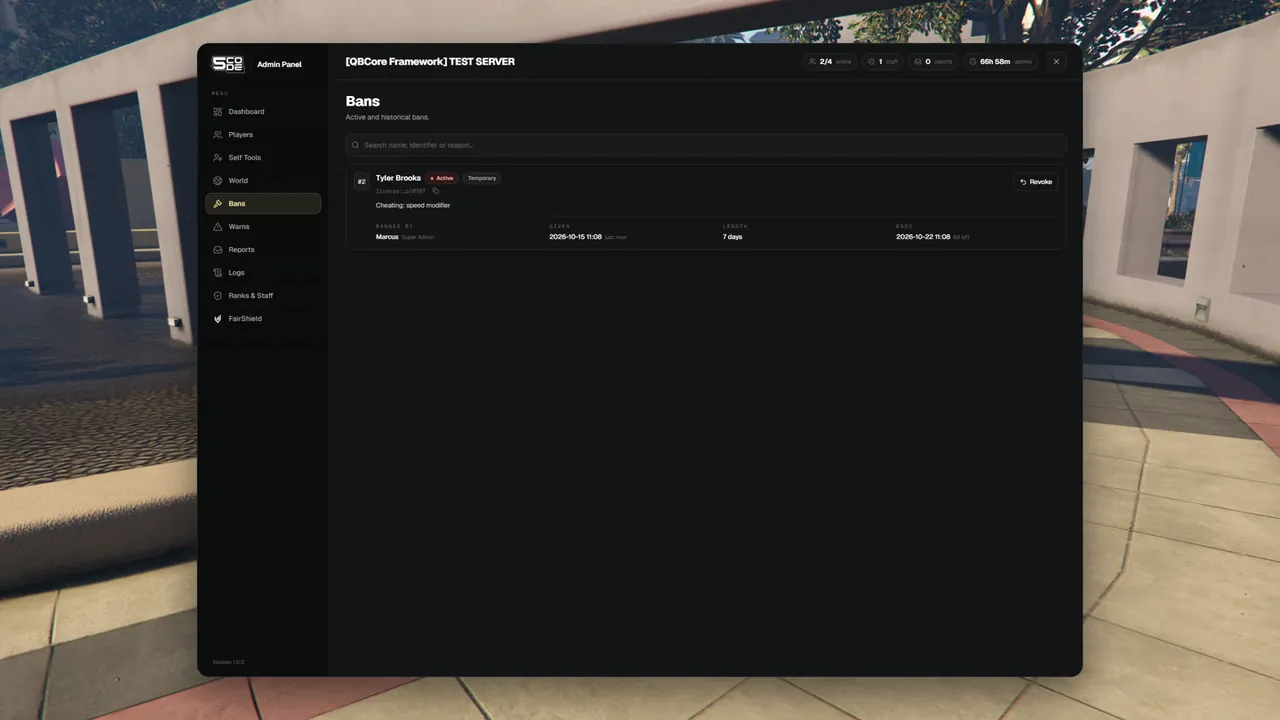1280x720 pixels.
Task: Click the 2/4 online players stat
Action: tap(830, 62)
